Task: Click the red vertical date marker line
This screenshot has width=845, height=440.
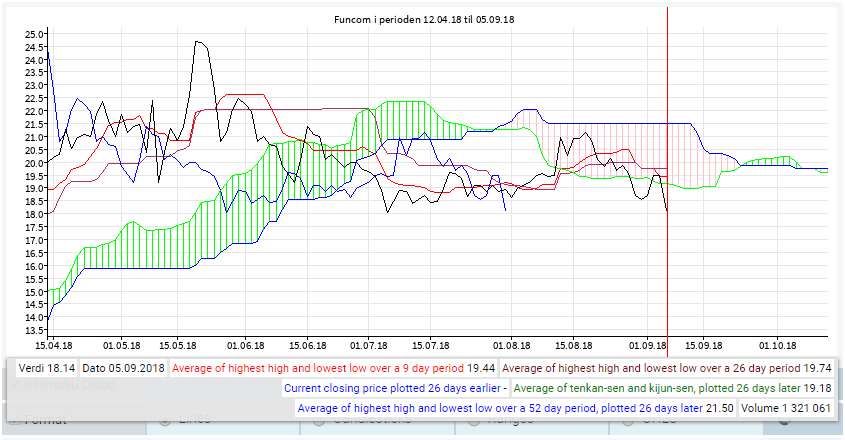Action: (668, 182)
